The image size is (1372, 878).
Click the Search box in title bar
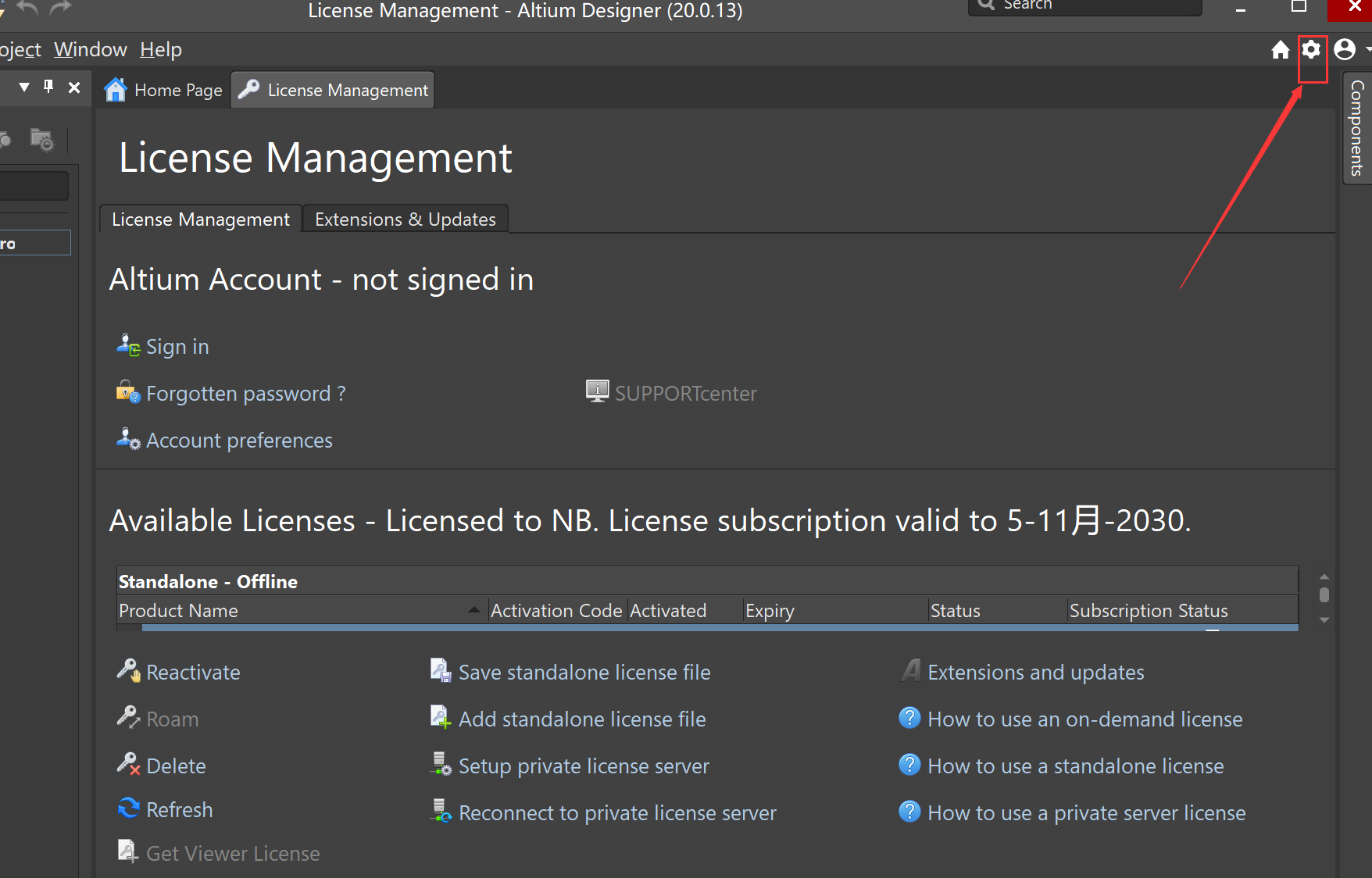[x=1085, y=6]
